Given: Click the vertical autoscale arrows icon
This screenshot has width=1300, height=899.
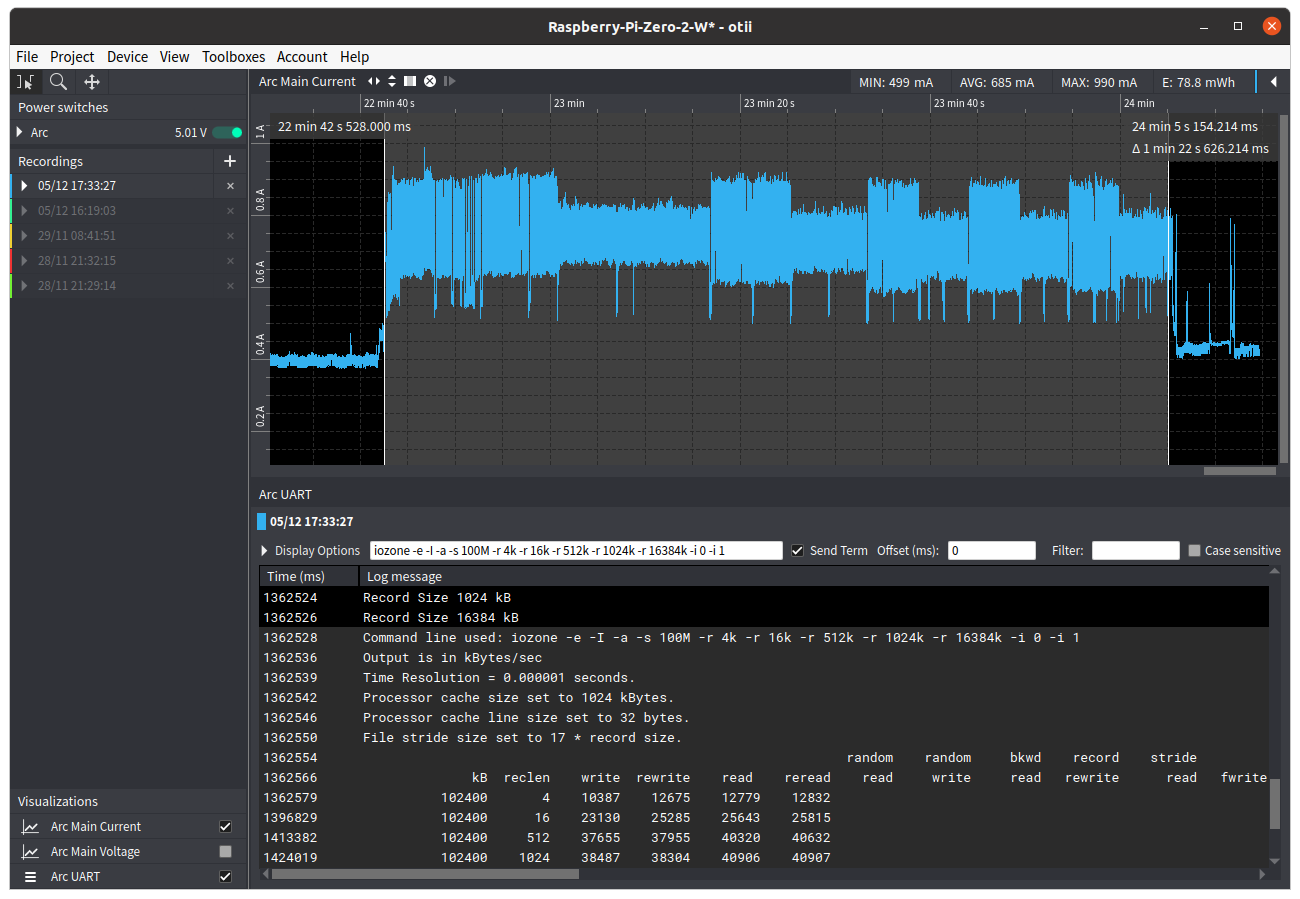Looking at the screenshot, I should tap(392, 81).
